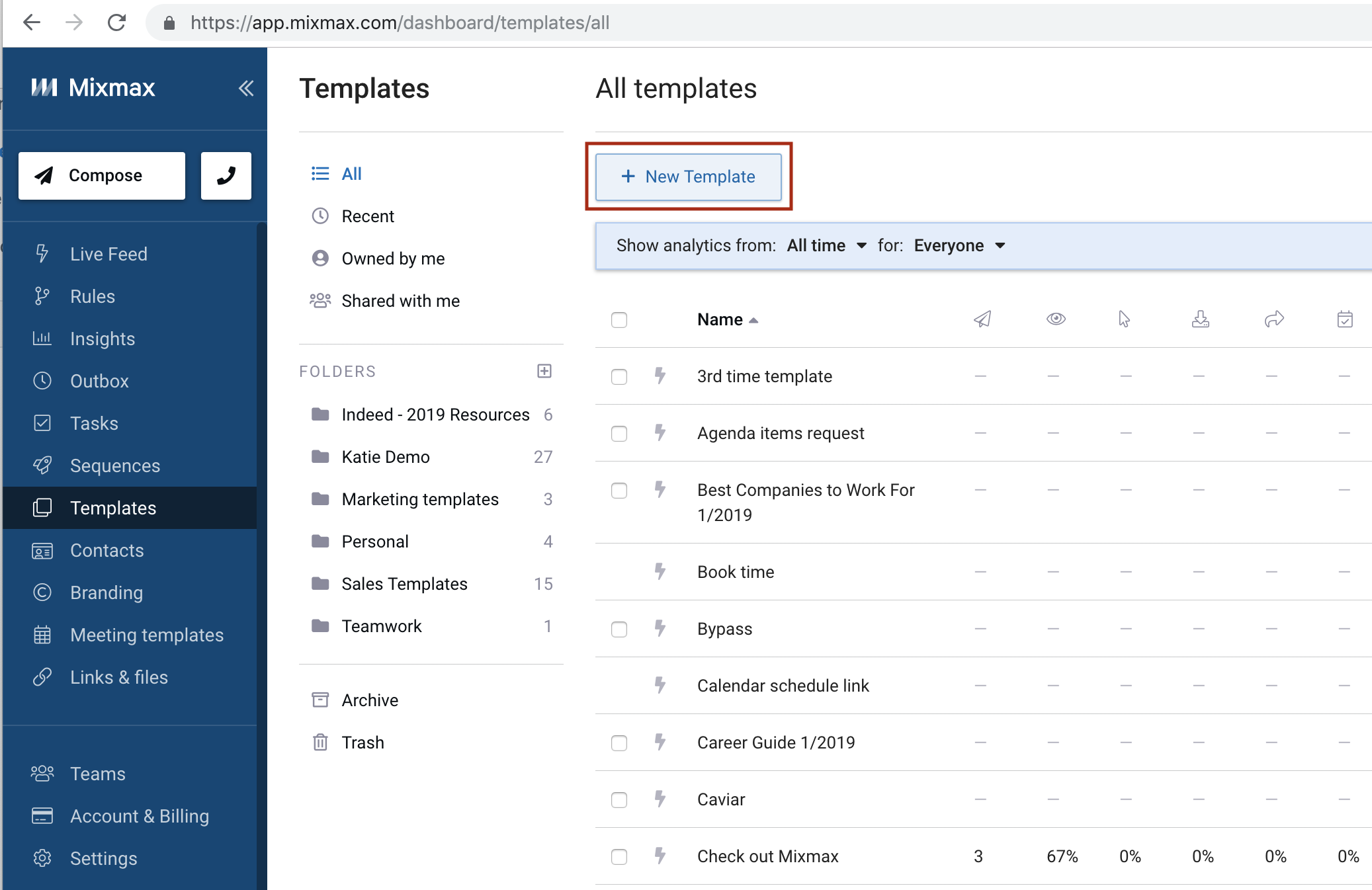Click the Opens column eye icon

1056,319
